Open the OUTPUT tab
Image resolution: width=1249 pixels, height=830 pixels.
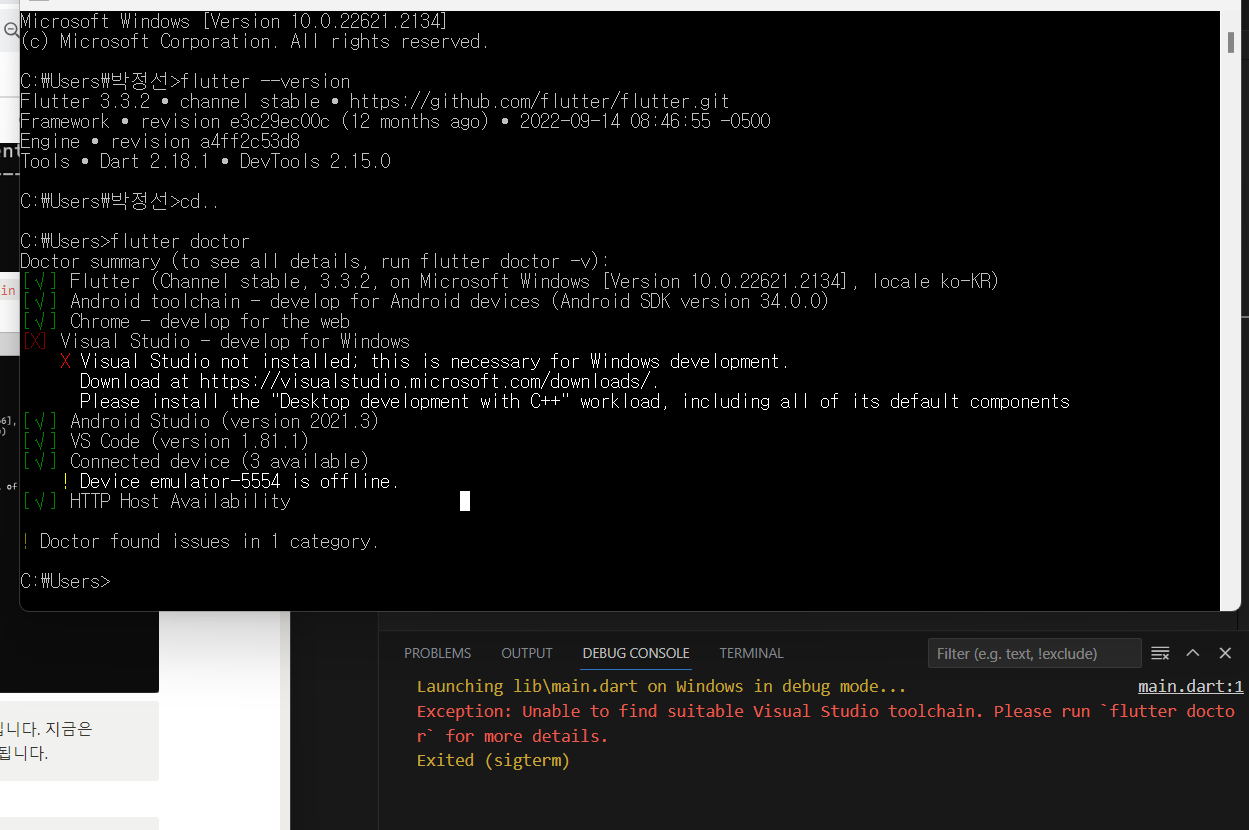(x=527, y=653)
